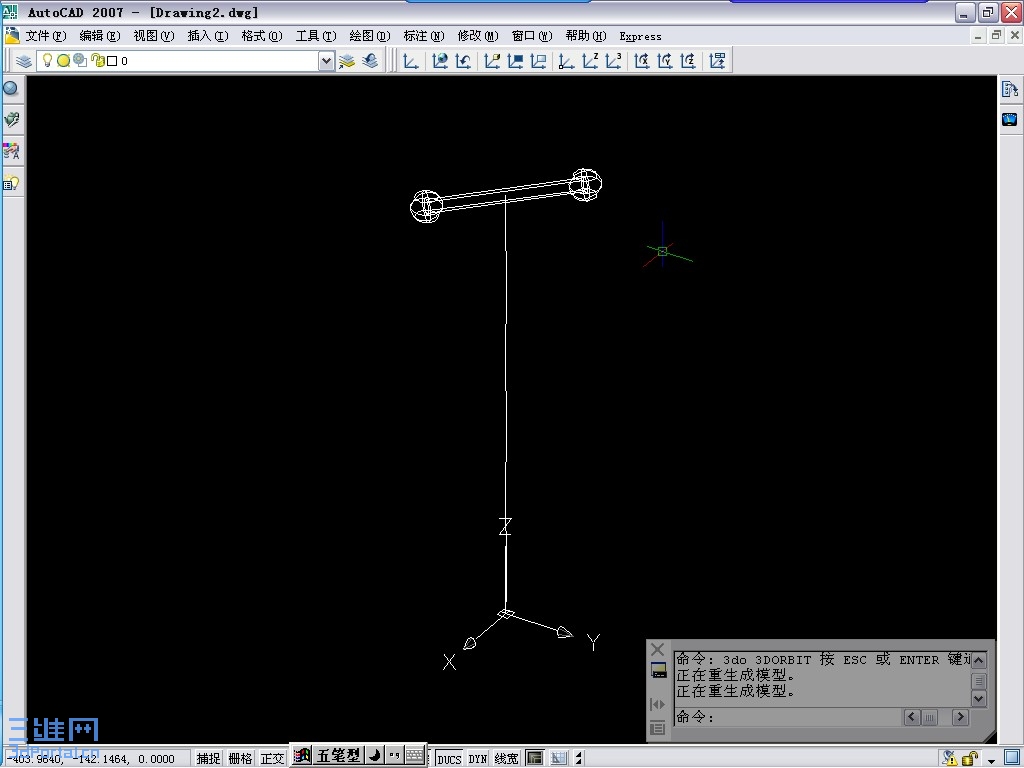This screenshot has height=768, width=1024.
Task: Open the Express menu
Action: 641,37
